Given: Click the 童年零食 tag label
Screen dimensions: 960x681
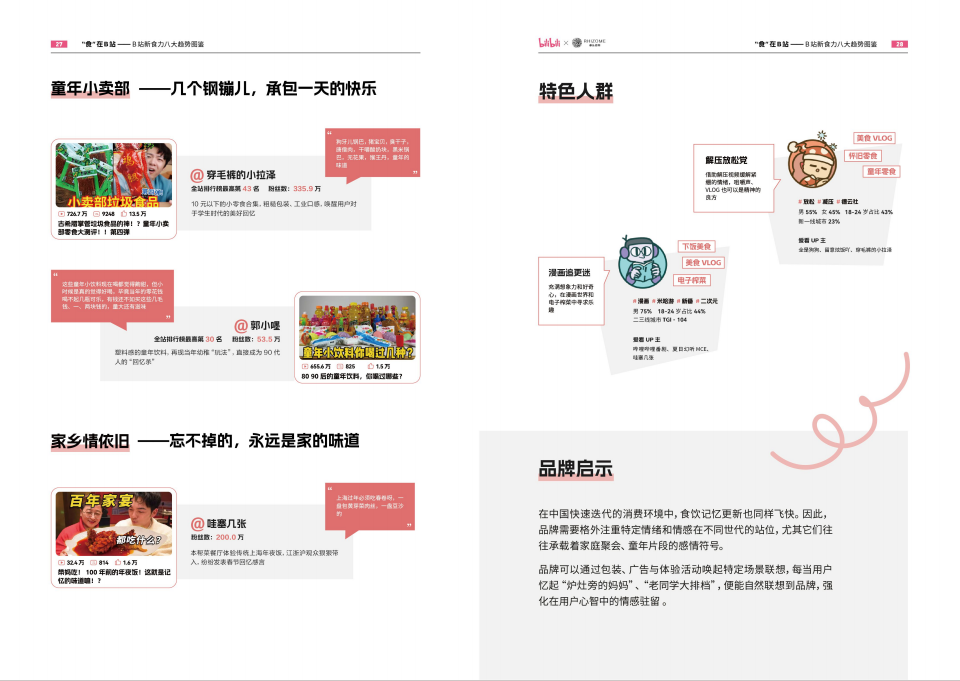Looking at the screenshot, I should pos(881,171).
